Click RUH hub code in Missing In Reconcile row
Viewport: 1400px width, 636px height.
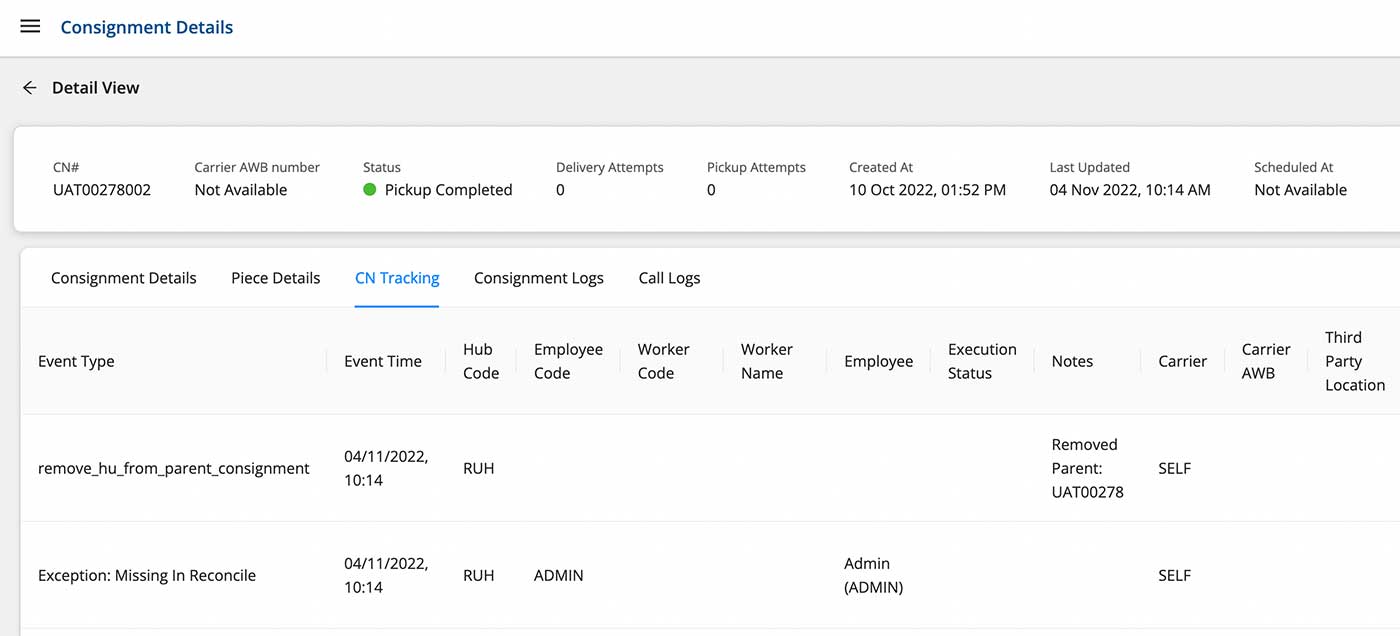point(479,575)
